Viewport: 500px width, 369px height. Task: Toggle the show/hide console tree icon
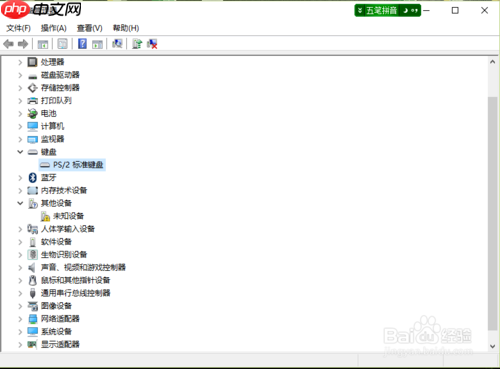tap(43, 44)
